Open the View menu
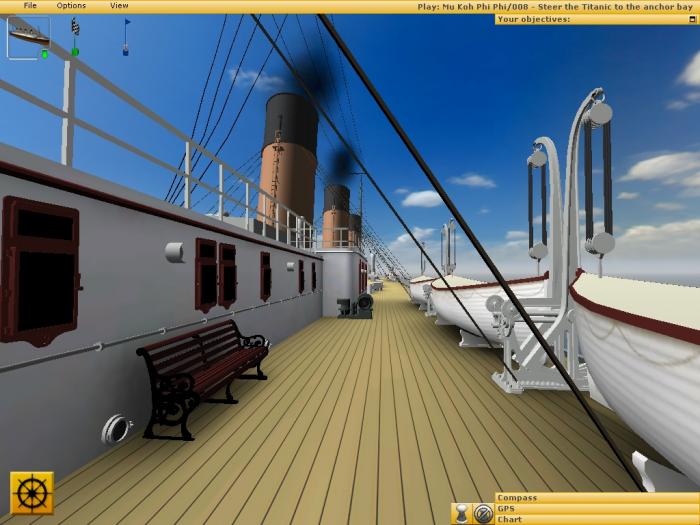Viewport: 700px width, 525px height. (x=119, y=6)
